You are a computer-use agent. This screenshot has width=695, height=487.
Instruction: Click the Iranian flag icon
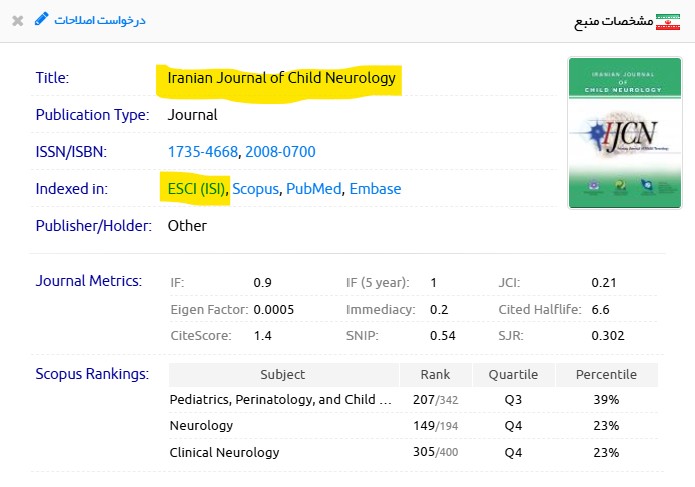667,21
